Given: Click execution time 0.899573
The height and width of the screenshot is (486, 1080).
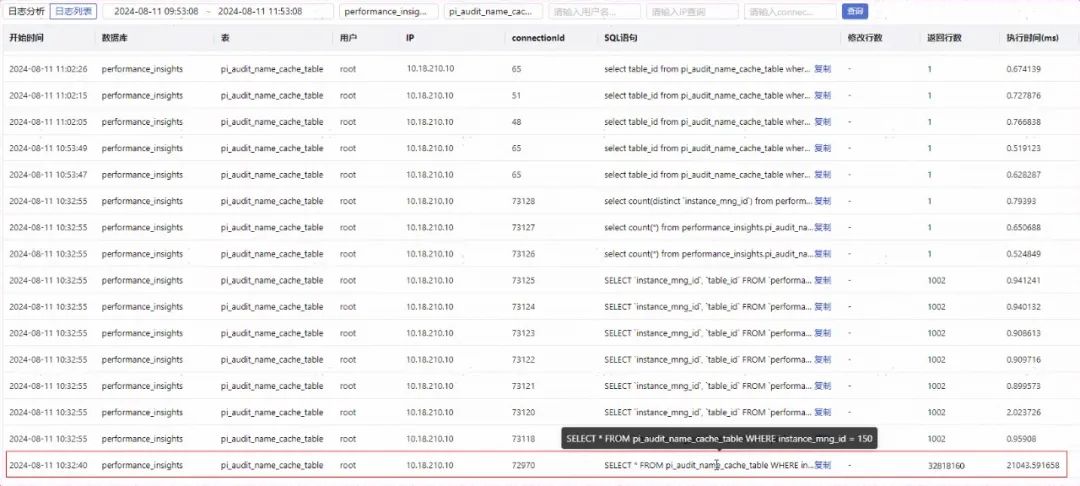Looking at the screenshot, I should (1024, 386).
